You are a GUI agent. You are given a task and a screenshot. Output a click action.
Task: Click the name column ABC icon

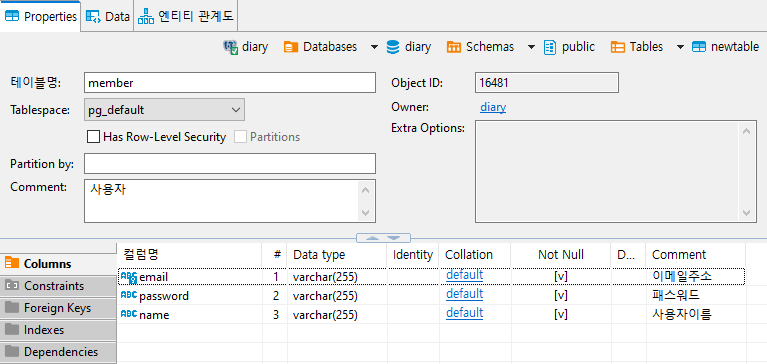129,314
